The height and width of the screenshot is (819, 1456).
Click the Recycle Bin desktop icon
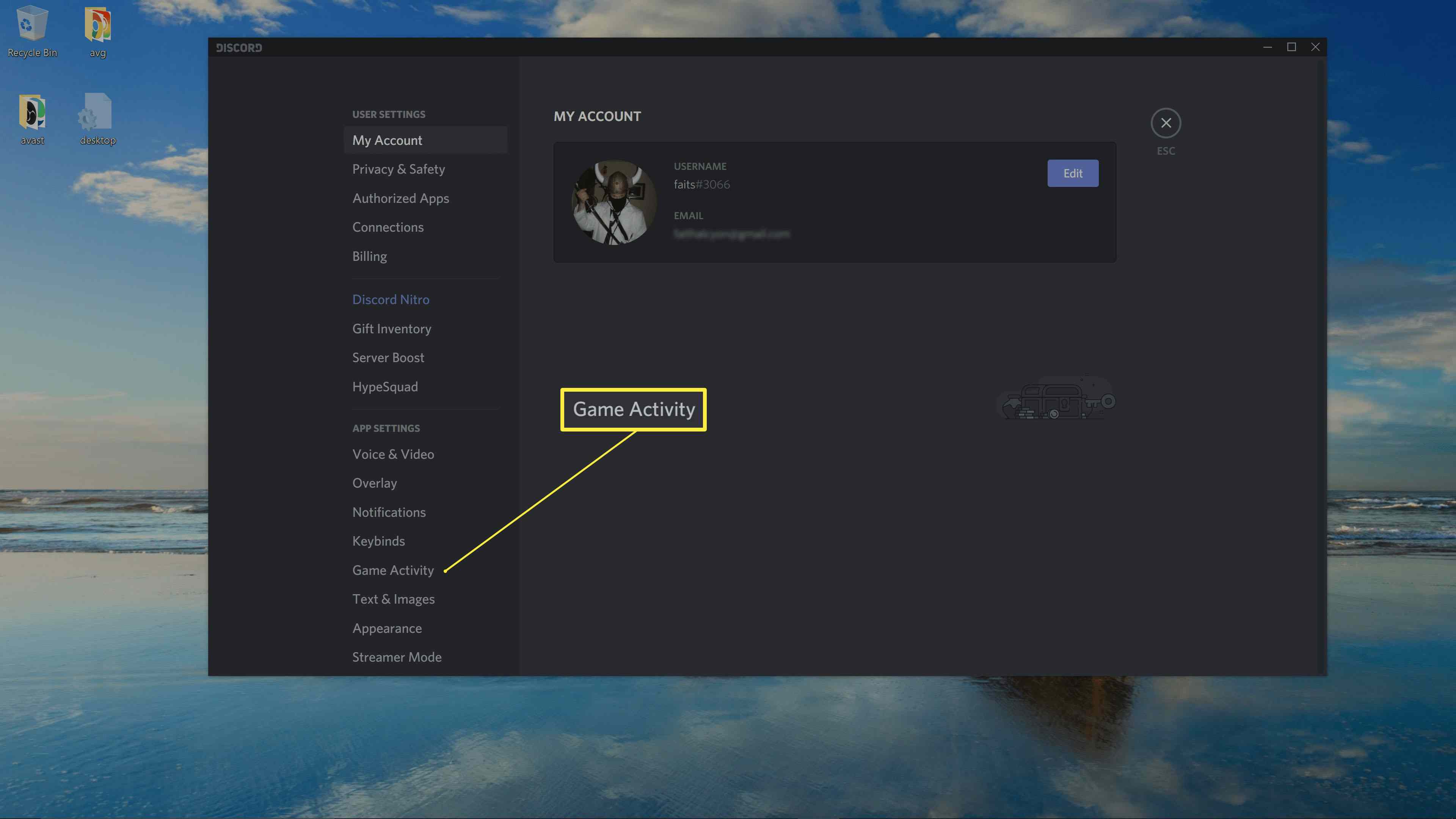tap(32, 30)
